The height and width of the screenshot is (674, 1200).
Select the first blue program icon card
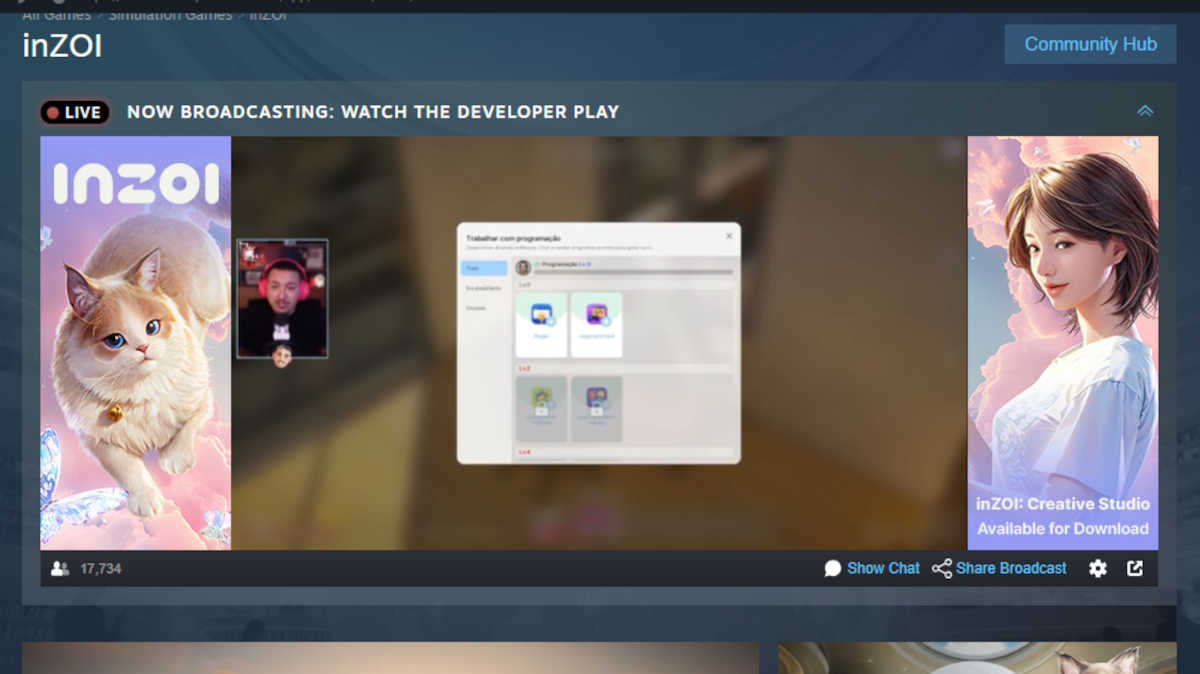coord(541,324)
